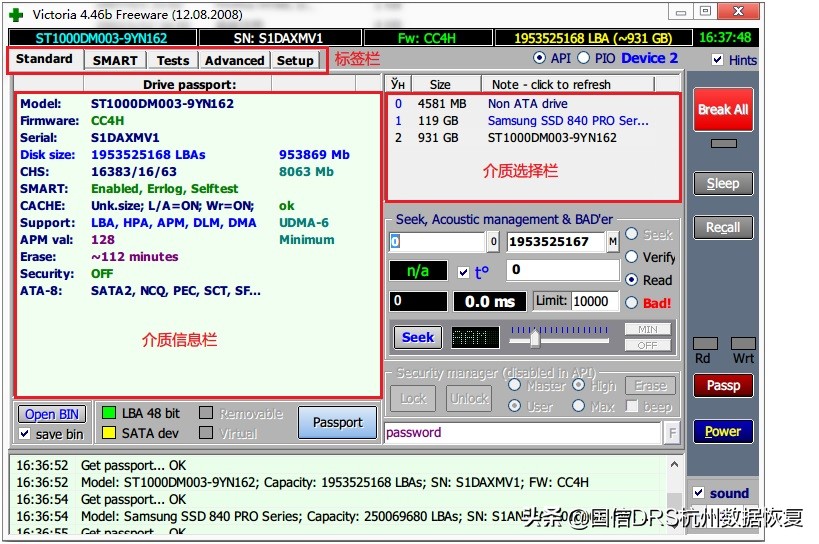
Task: Click the F button beside password field
Action: pyautogui.click(x=672, y=433)
